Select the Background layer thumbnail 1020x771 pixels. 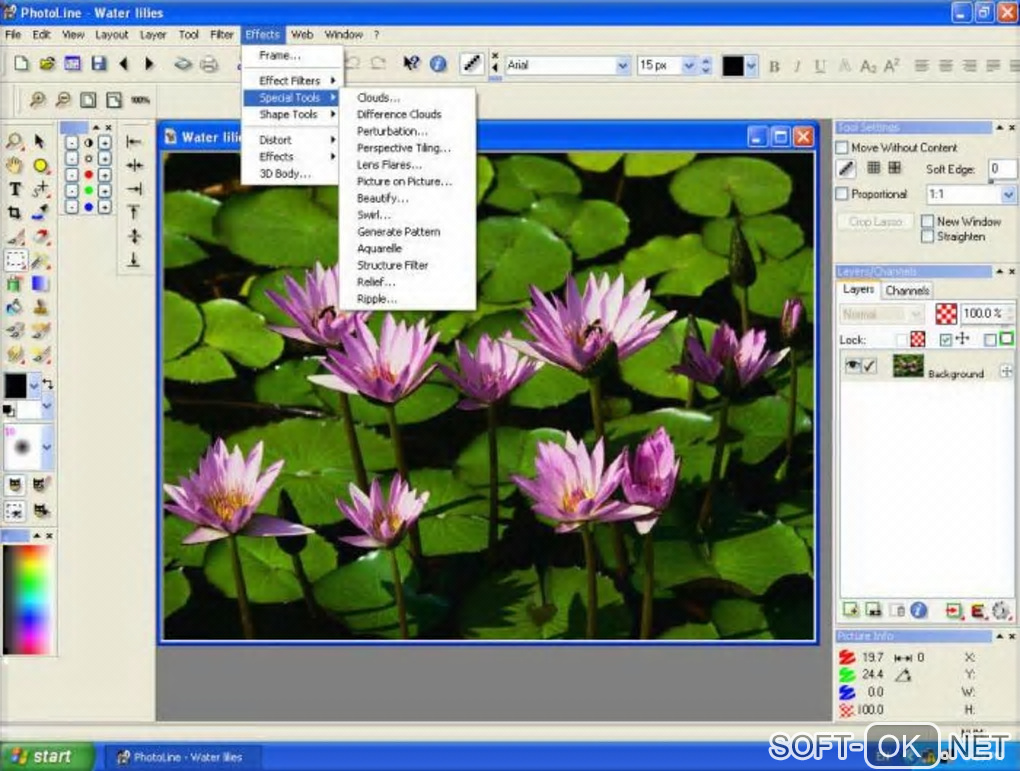coord(907,366)
